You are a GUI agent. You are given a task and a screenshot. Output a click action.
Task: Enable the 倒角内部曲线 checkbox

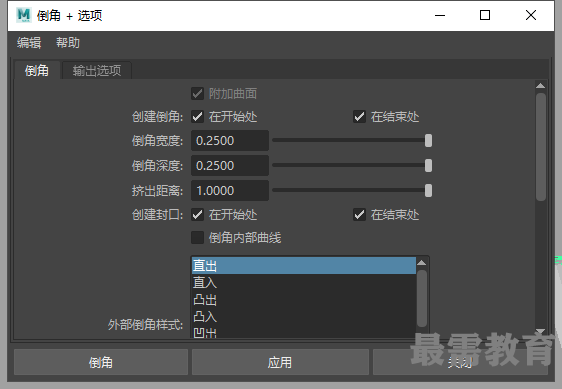tap(197, 237)
